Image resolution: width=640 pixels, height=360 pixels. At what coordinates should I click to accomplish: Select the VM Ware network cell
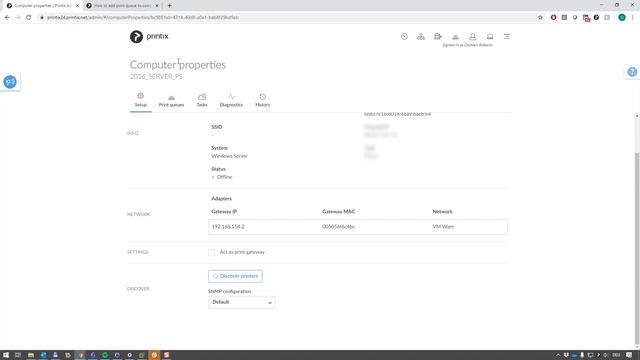tap(443, 227)
